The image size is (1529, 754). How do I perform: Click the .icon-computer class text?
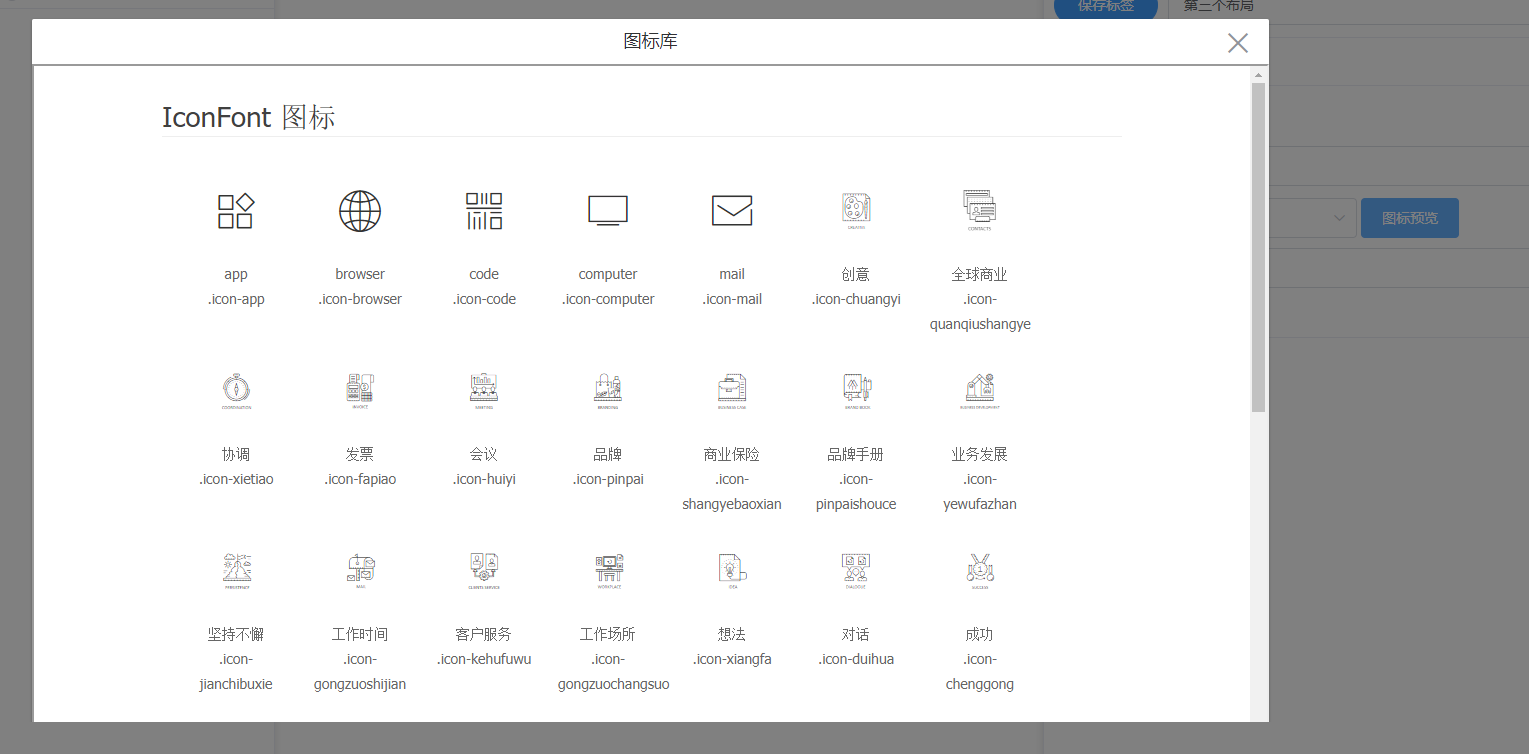(608, 299)
